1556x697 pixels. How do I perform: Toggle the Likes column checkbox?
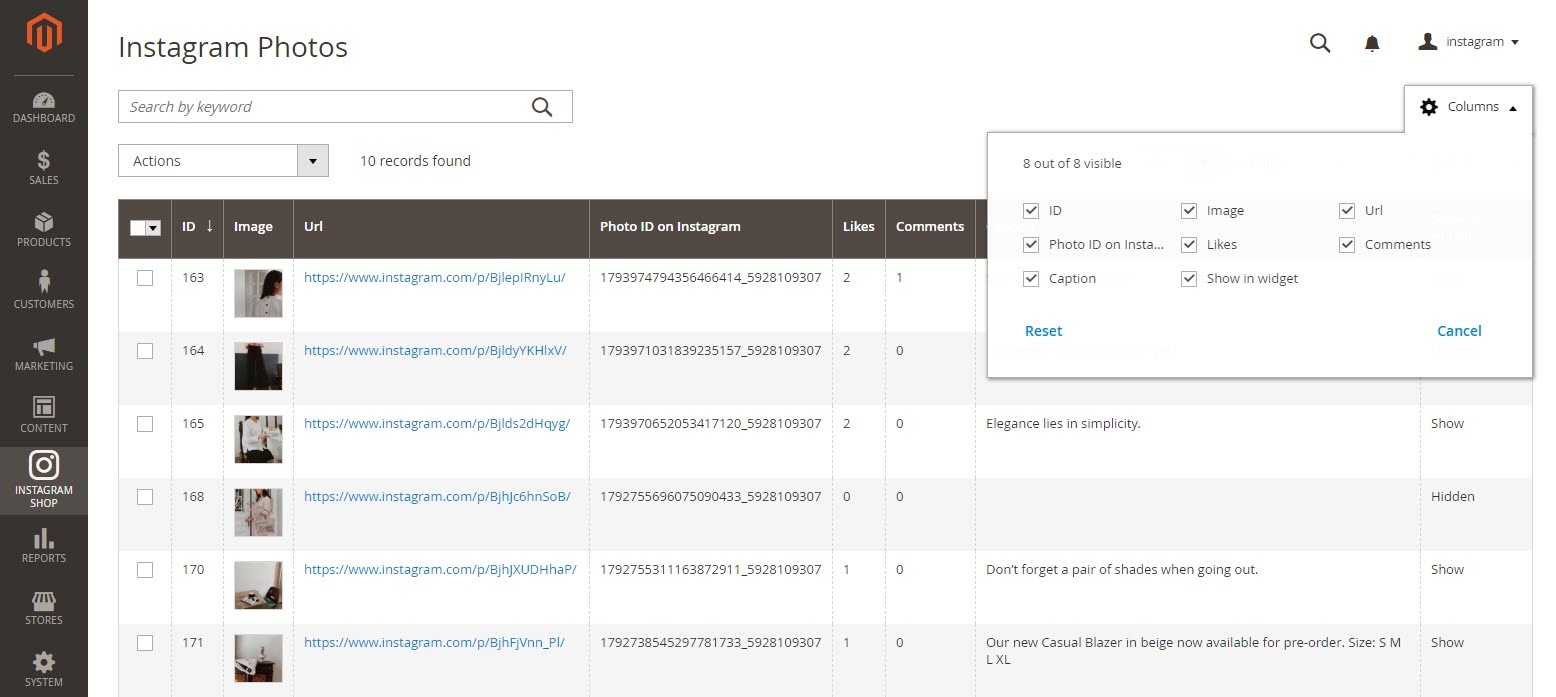point(1189,245)
